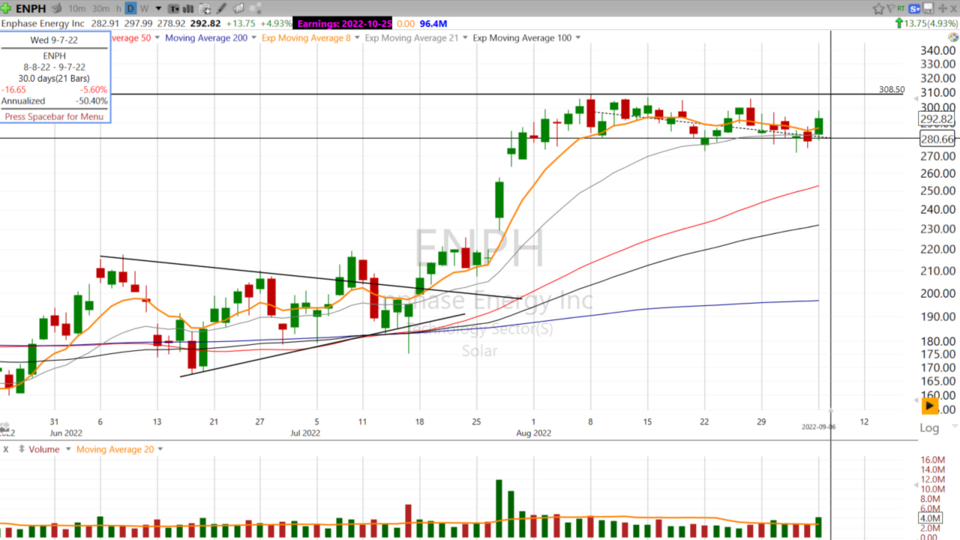Close the chart with the top X
Screen dimensions: 960x540
coord(953,9)
